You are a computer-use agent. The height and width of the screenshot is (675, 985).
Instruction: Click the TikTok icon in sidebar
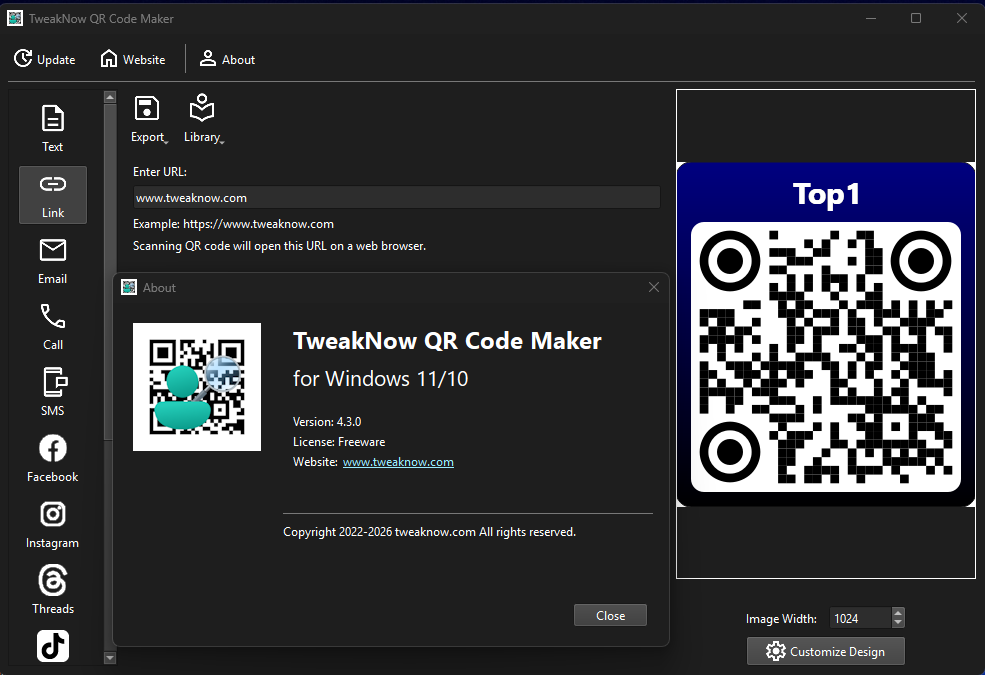pos(52,646)
